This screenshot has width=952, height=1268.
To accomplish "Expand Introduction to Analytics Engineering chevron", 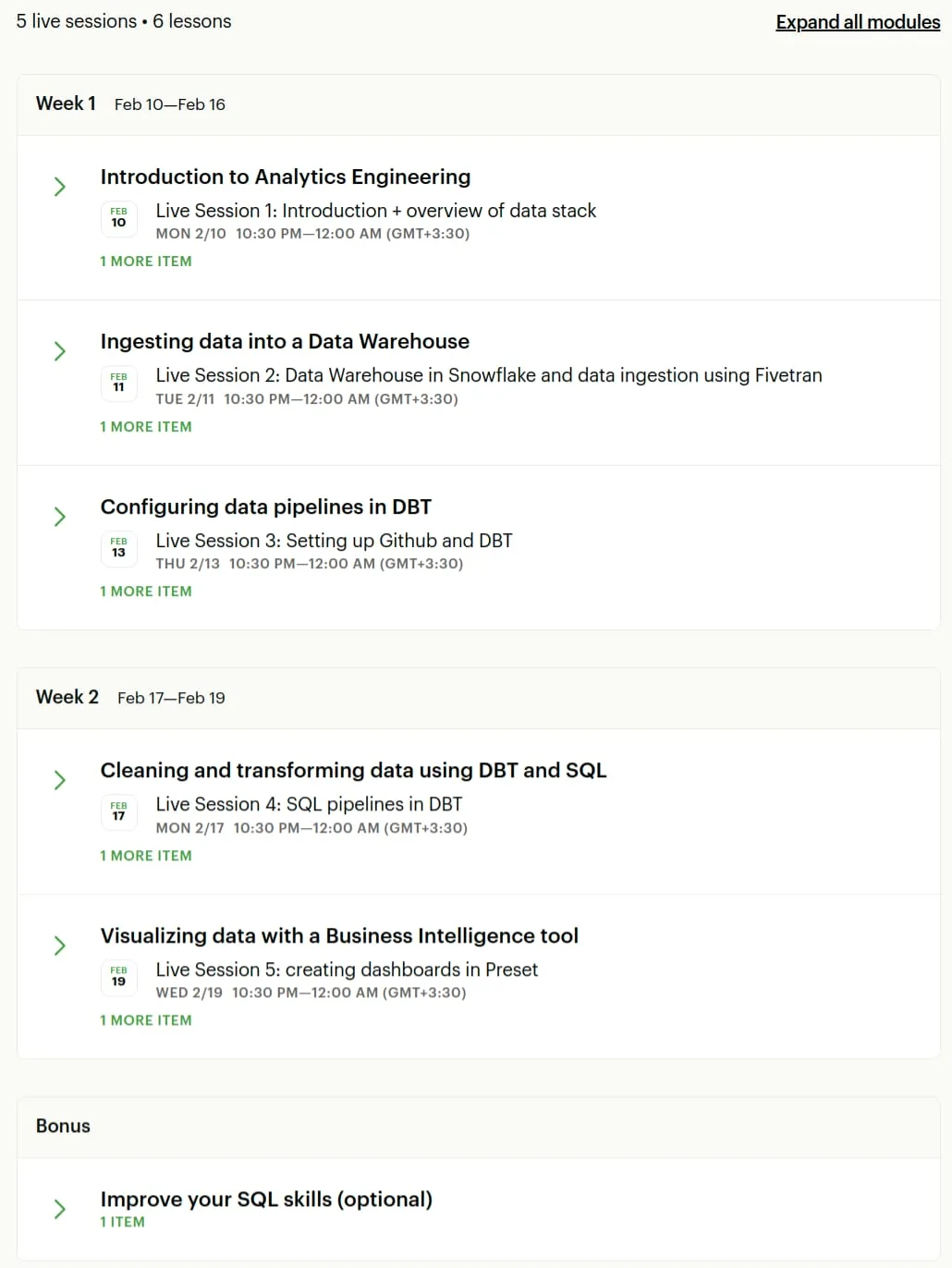I will pyautogui.click(x=60, y=187).
